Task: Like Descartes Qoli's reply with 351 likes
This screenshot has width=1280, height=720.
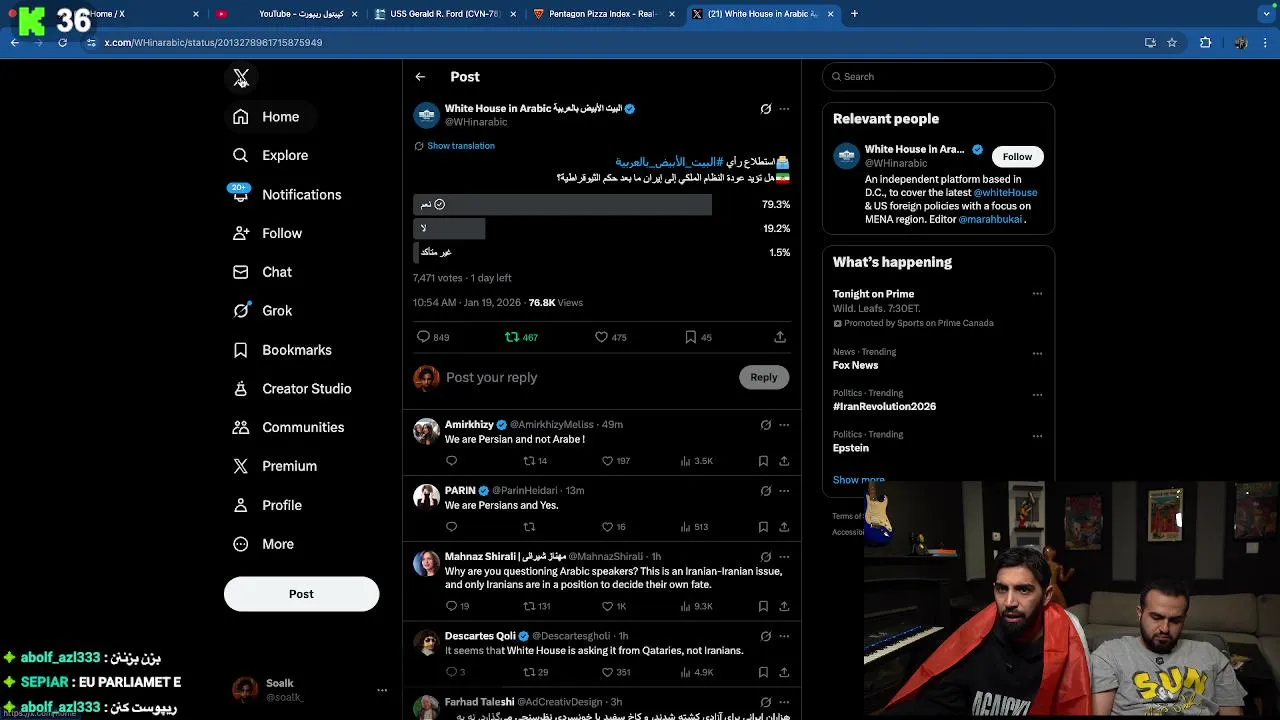Action: tap(615, 672)
